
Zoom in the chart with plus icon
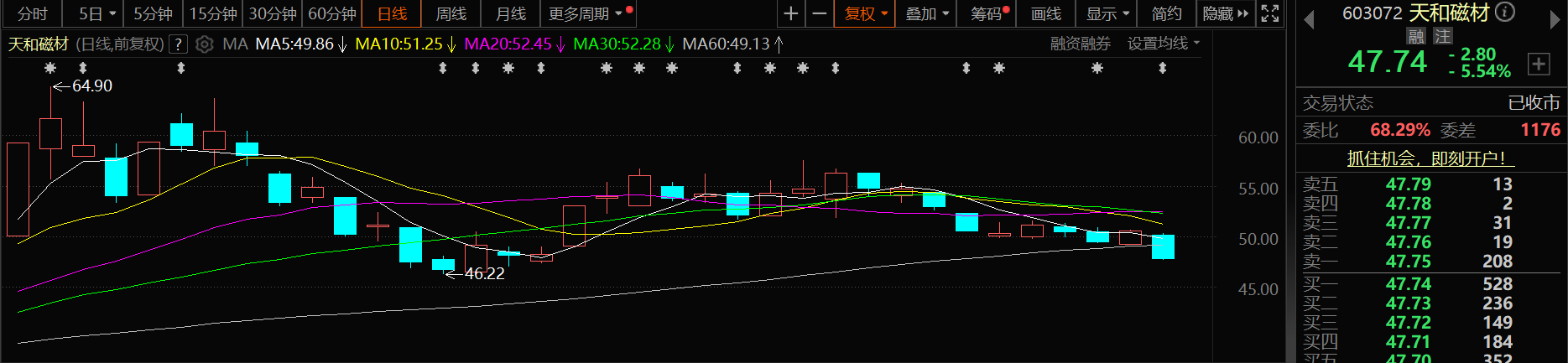tap(790, 13)
